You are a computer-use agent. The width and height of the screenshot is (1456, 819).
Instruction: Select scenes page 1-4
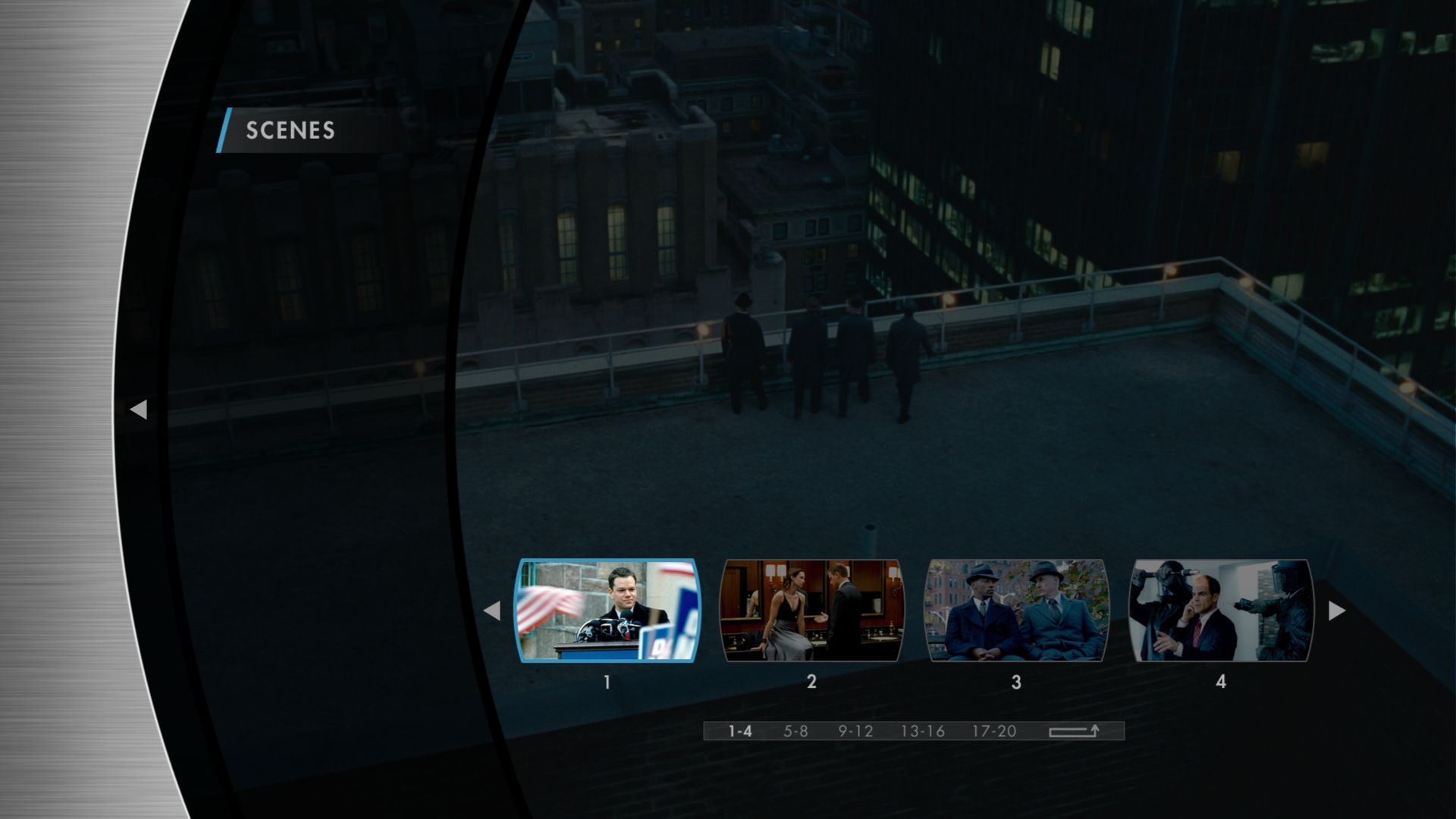(x=740, y=731)
